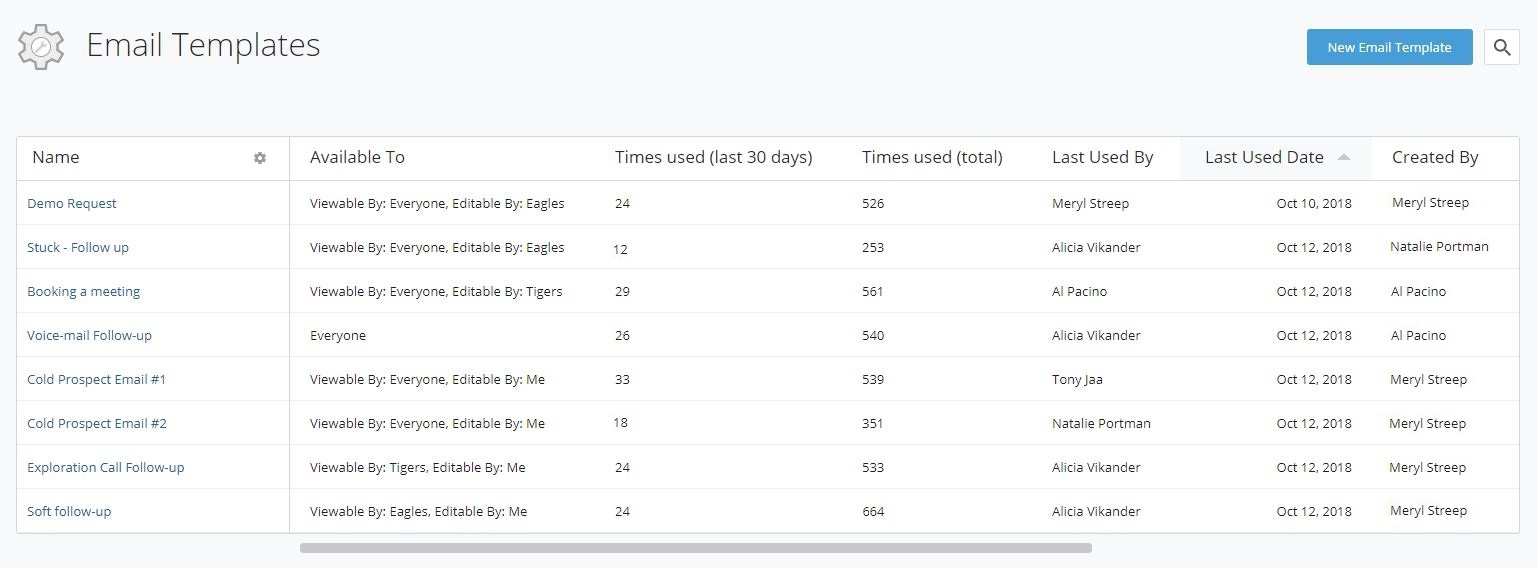Viewport: 1537px width, 568px height.
Task: Click the total count '664' cell
Action: click(873, 511)
